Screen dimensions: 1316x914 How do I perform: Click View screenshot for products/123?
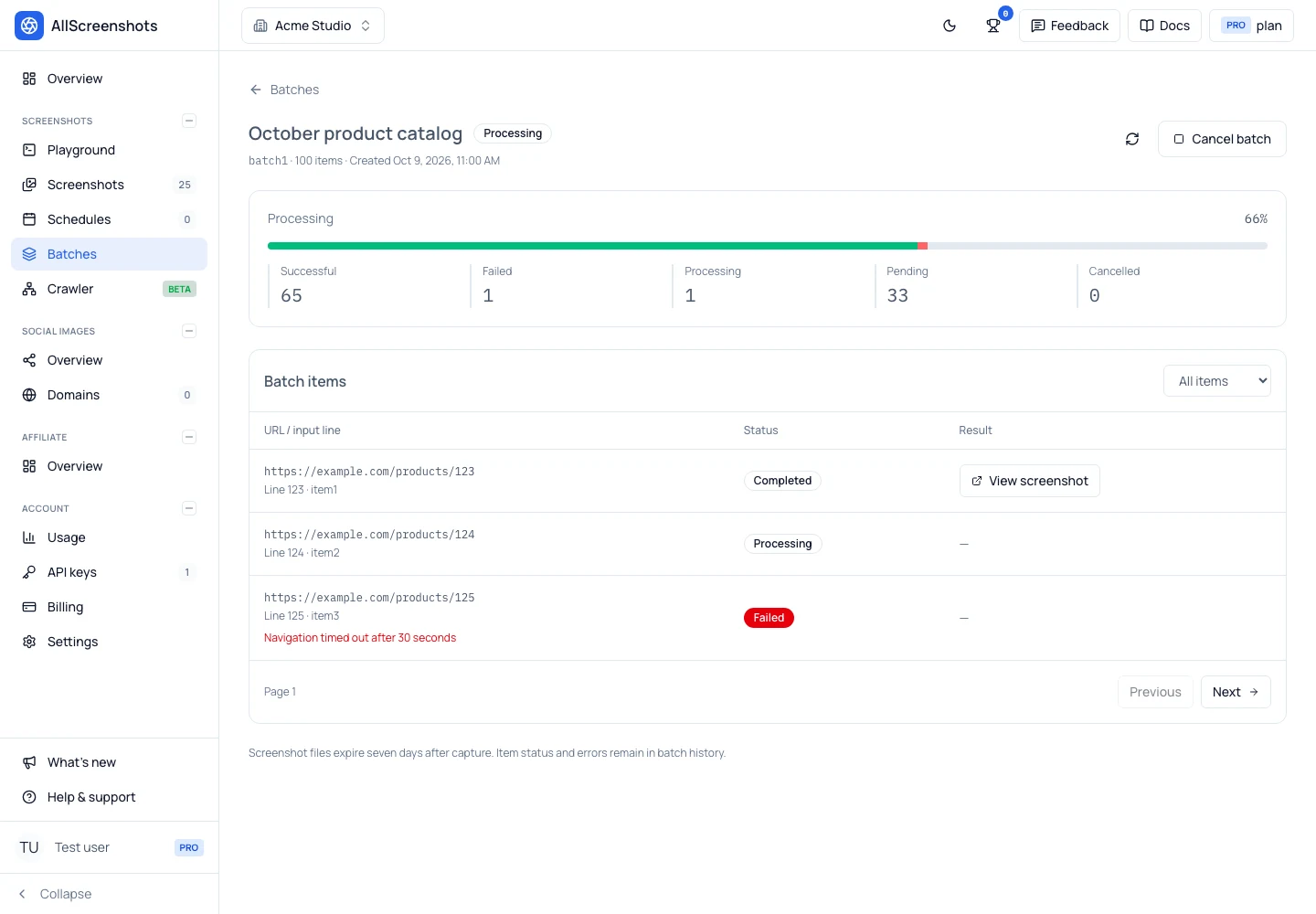tap(1030, 481)
